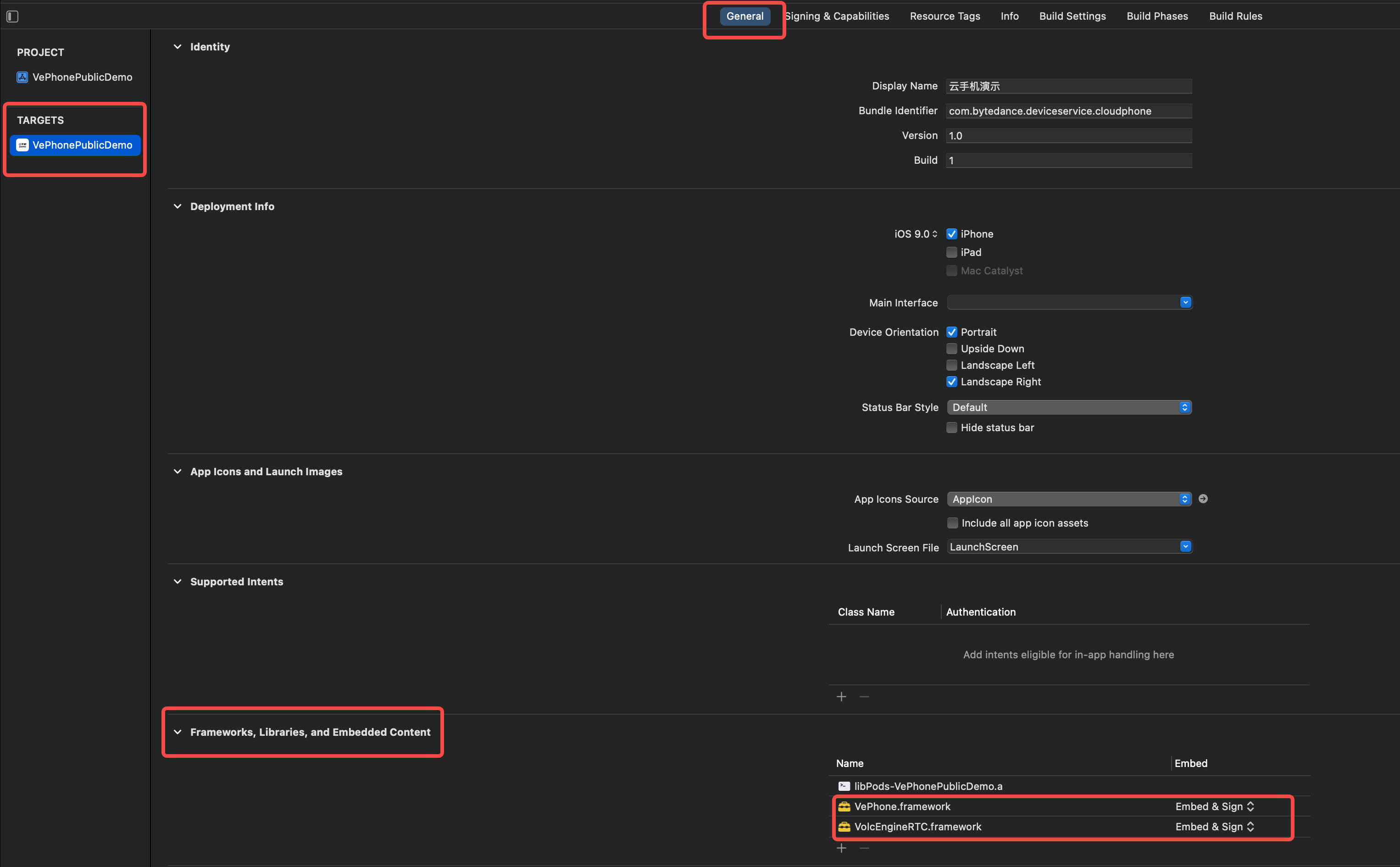Image resolution: width=1400 pixels, height=867 pixels.
Task: Collapse the Deployment Info section
Action: tap(178, 206)
